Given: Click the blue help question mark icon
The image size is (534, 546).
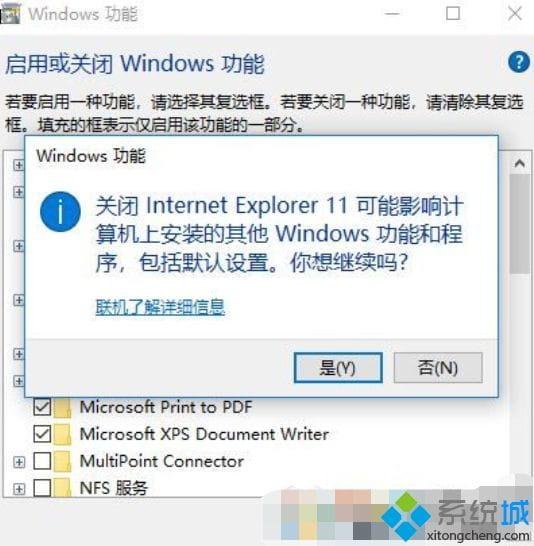Looking at the screenshot, I should tap(519, 62).
